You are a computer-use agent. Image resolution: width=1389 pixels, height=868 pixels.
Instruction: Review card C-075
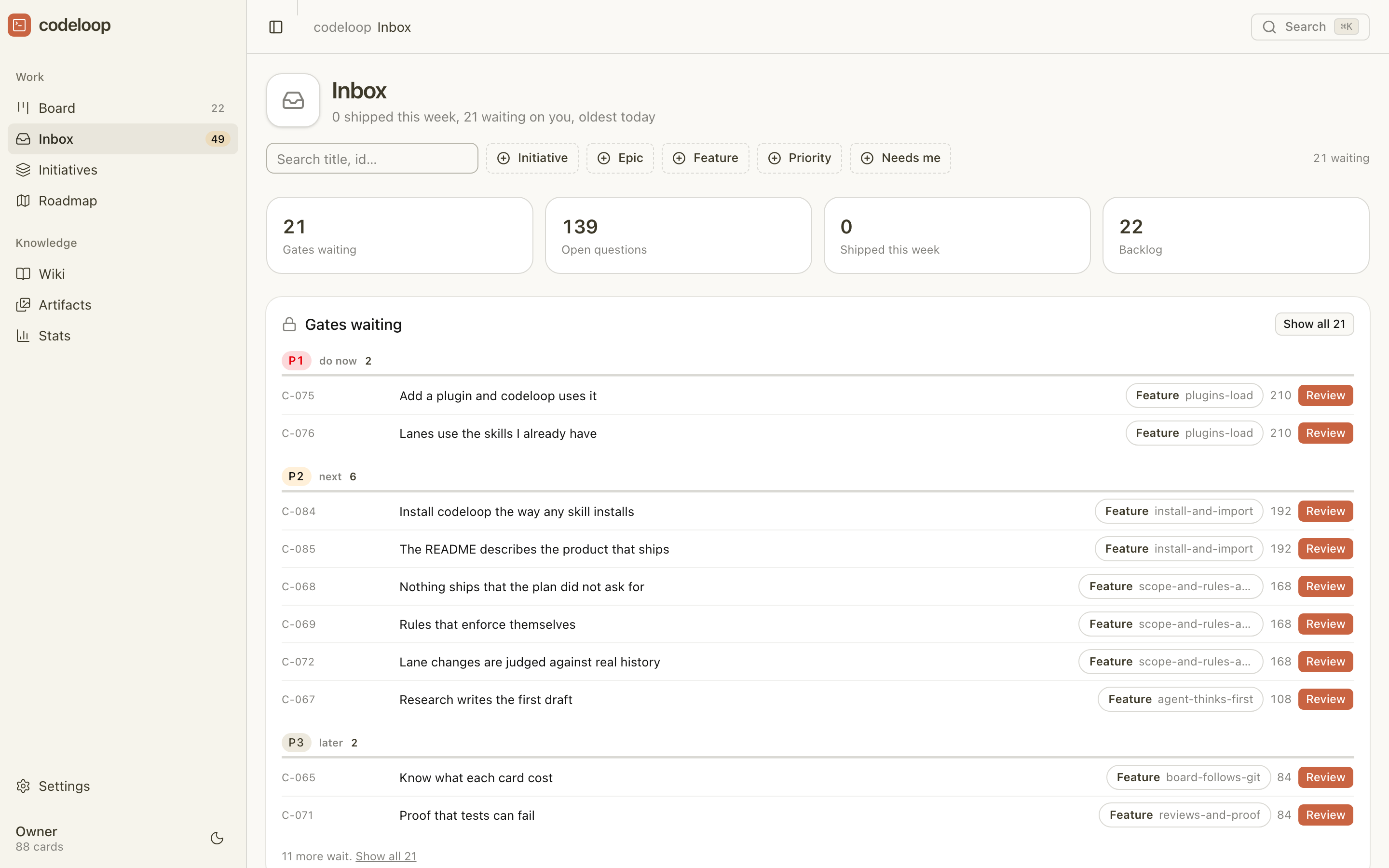point(1325,395)
